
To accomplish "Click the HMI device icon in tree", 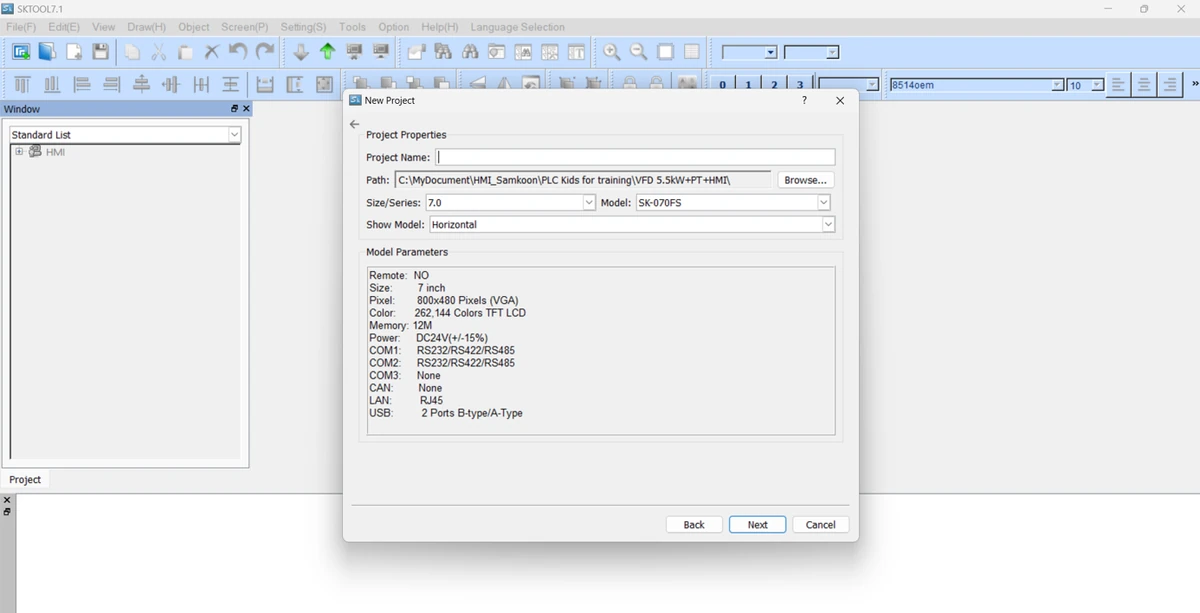I will pos(35,152).
